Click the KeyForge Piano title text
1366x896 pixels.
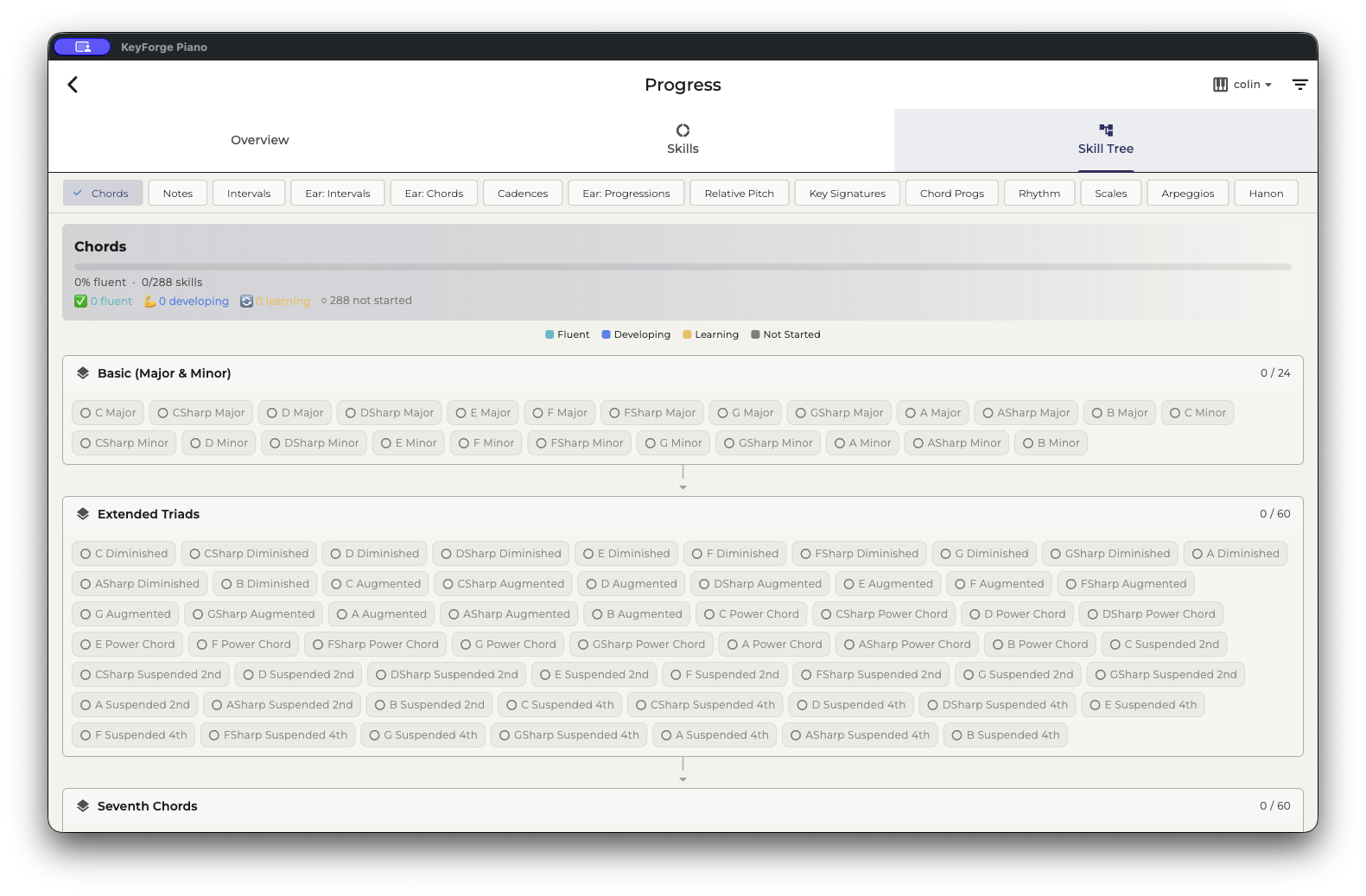164,48
